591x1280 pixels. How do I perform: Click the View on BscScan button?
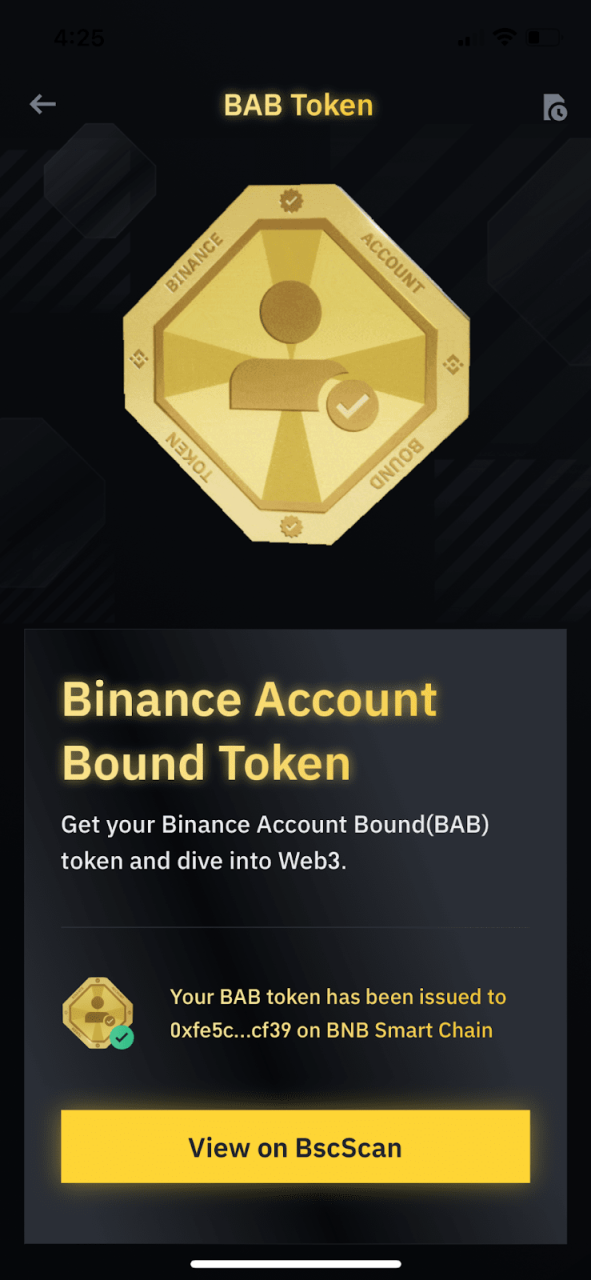(295, 1147)
